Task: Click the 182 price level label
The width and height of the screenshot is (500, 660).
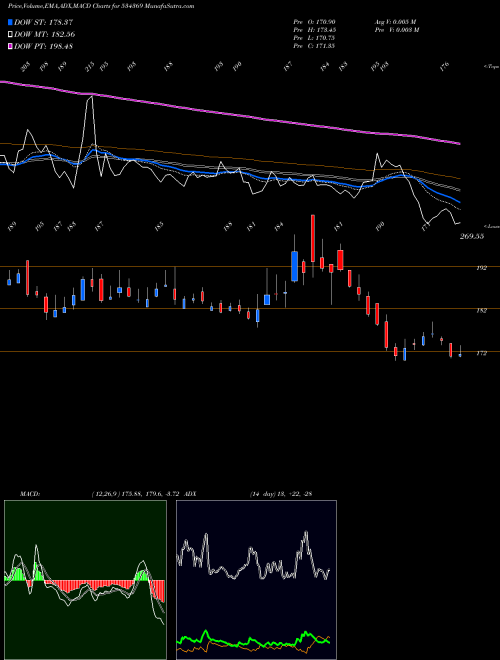Action: tap(481, 311)
